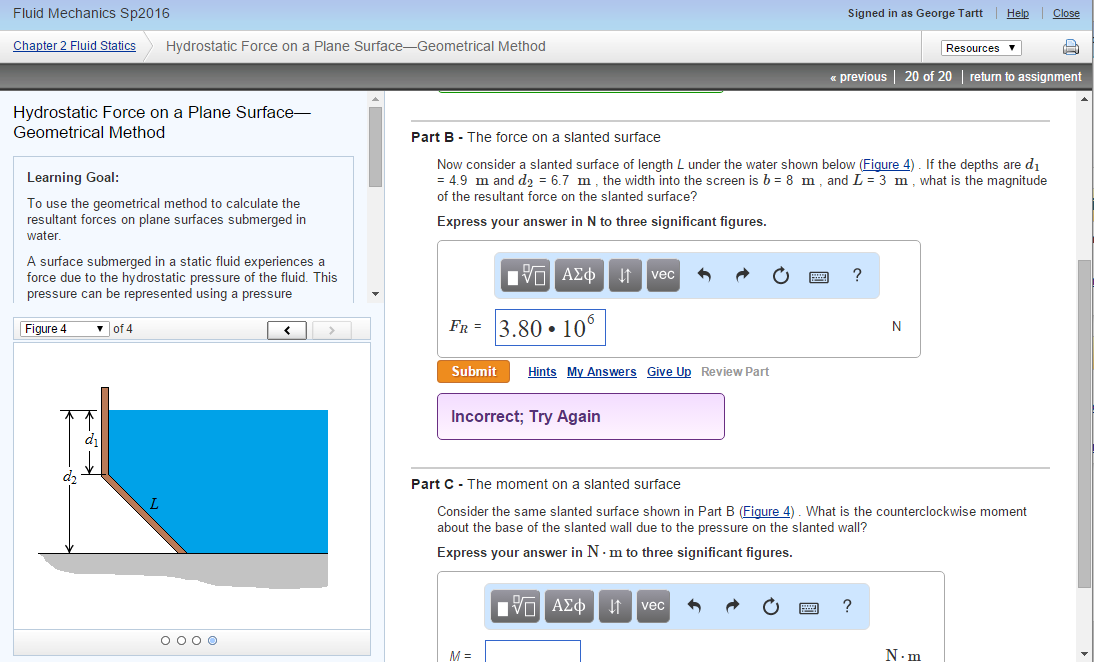This screenshot has width=1094, height=662.
Task: Click the help question mark in Part B toolbar
Action: 857,276
